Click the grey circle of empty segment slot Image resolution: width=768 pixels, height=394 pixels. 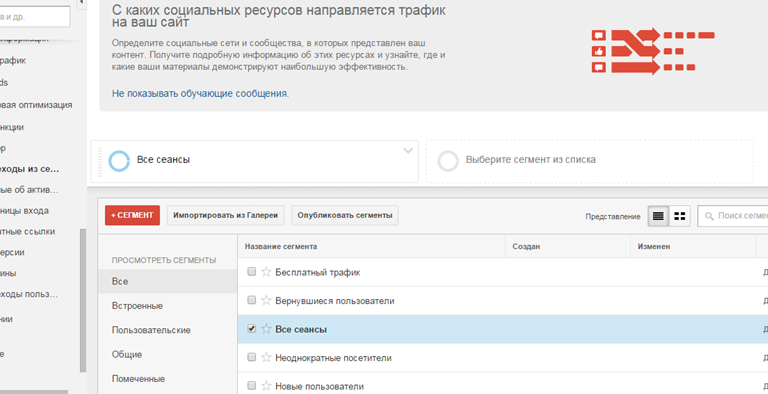(448, 161)
